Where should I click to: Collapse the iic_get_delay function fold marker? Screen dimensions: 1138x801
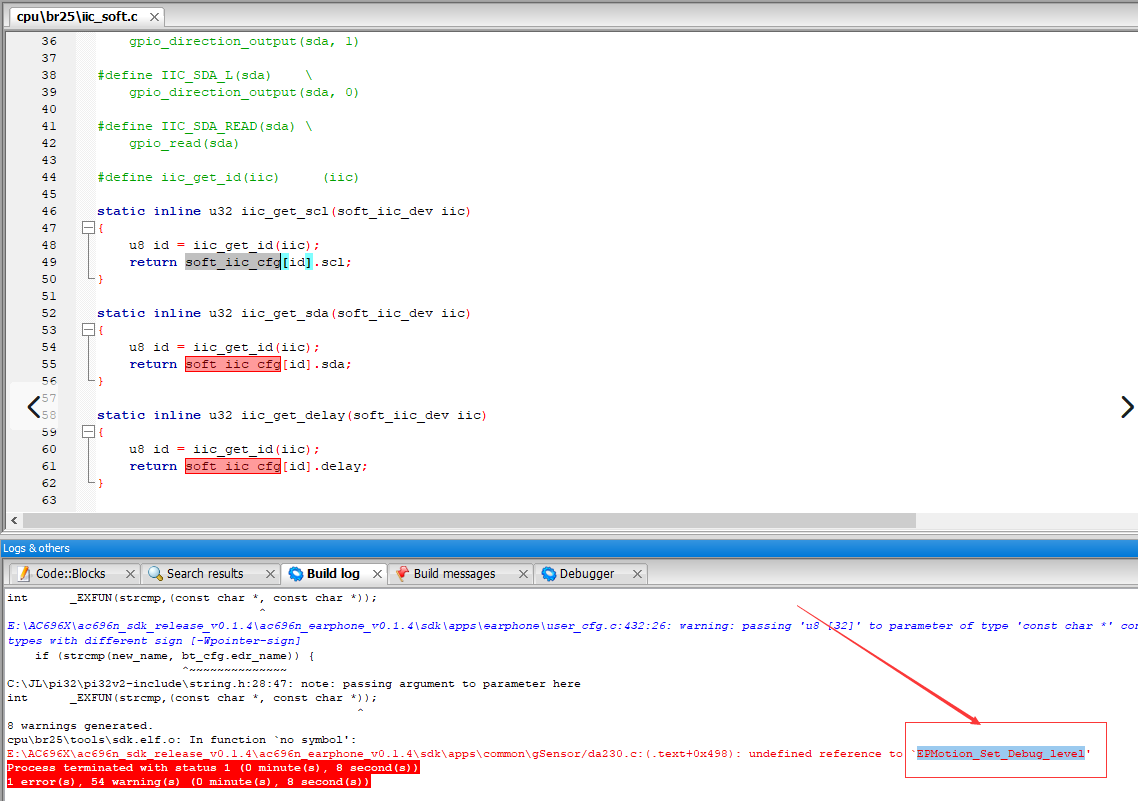(x=89, y=432)
